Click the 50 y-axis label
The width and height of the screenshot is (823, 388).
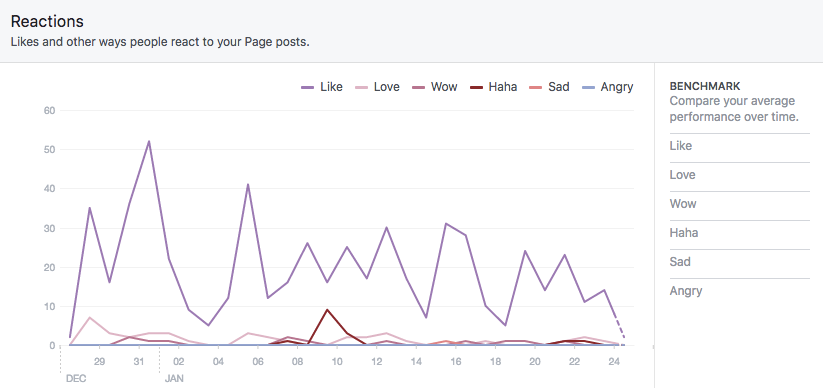coord(50,150)
